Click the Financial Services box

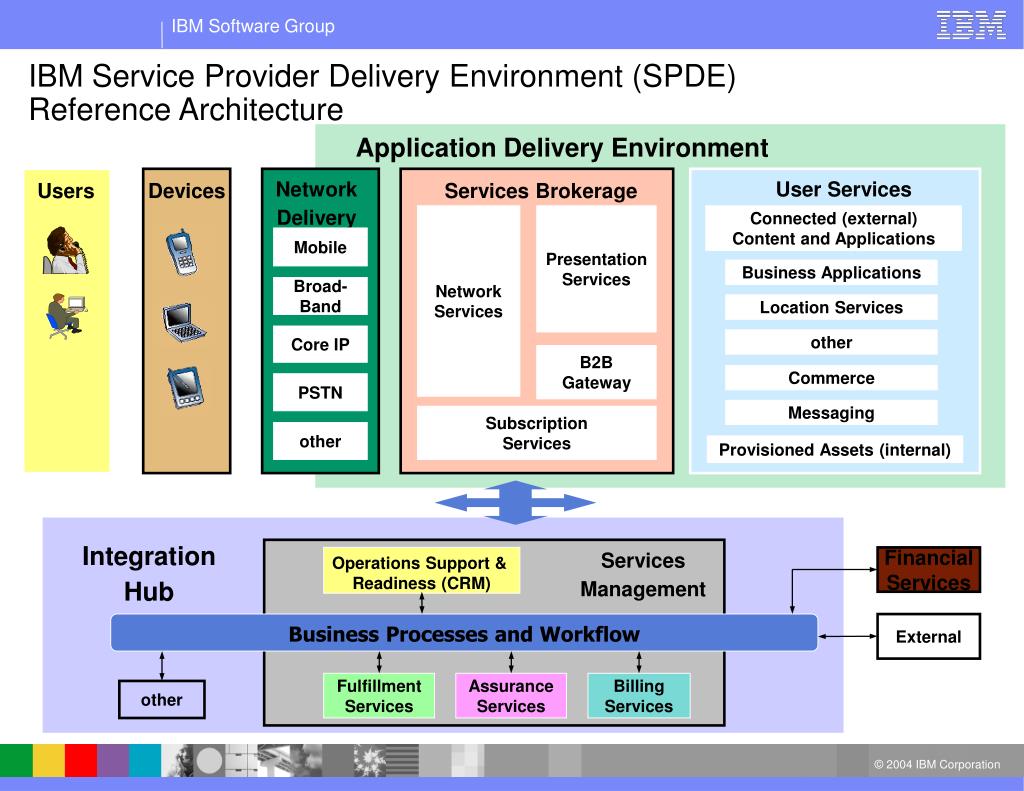click(x=928, y=570)
